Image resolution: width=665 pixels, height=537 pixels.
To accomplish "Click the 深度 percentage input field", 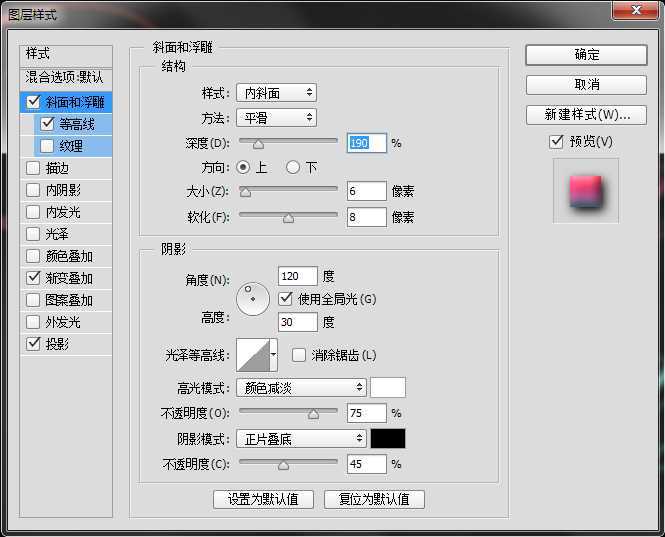I will click(366, 143).
